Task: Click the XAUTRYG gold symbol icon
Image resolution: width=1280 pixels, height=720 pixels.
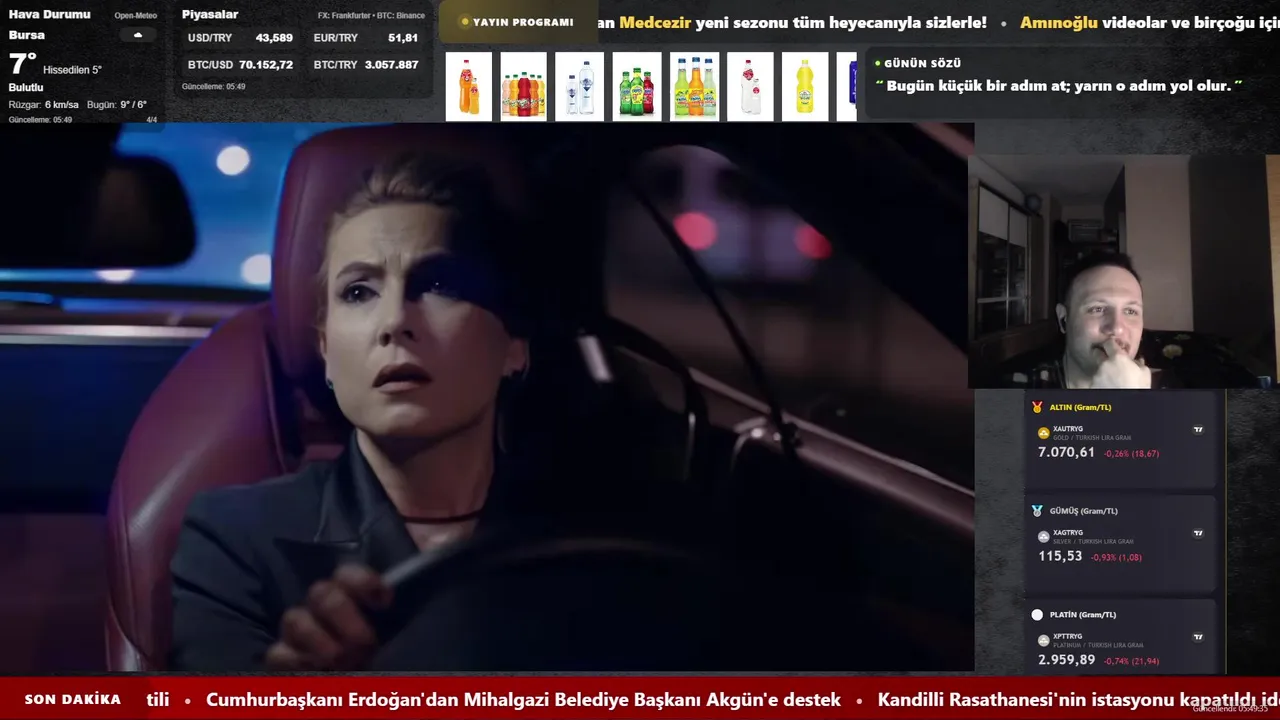Action: pyautogui.click(x=1044, y=433)
